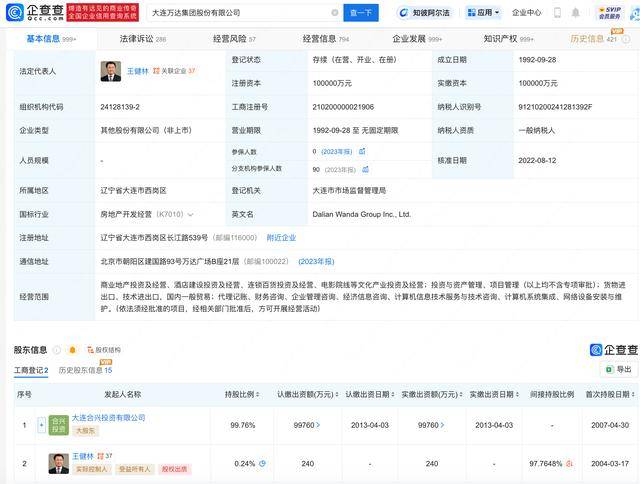
Task: Switch to 历史信息 tab
Action: [x=593, y=39]
